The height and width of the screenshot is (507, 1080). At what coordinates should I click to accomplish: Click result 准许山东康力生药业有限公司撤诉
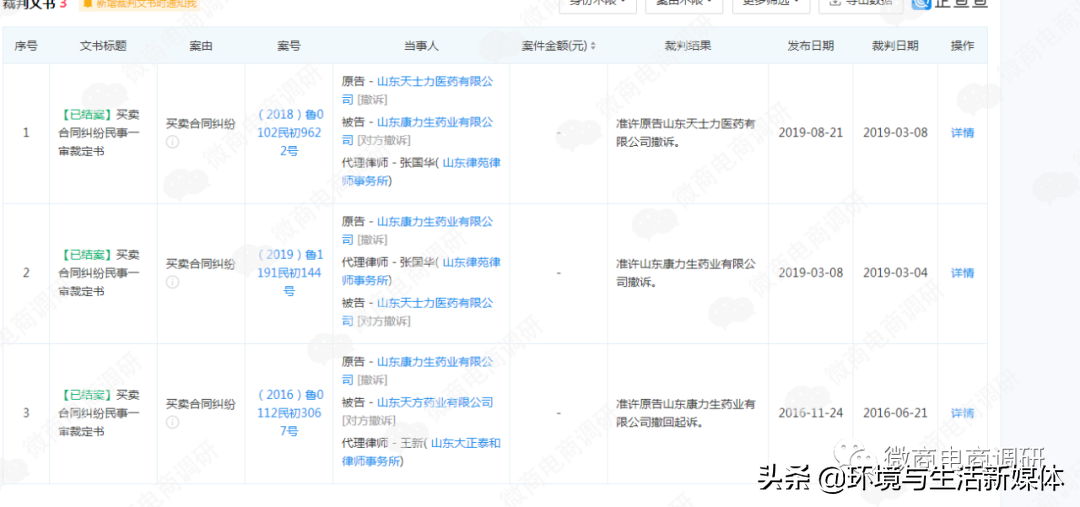[686, 273]
